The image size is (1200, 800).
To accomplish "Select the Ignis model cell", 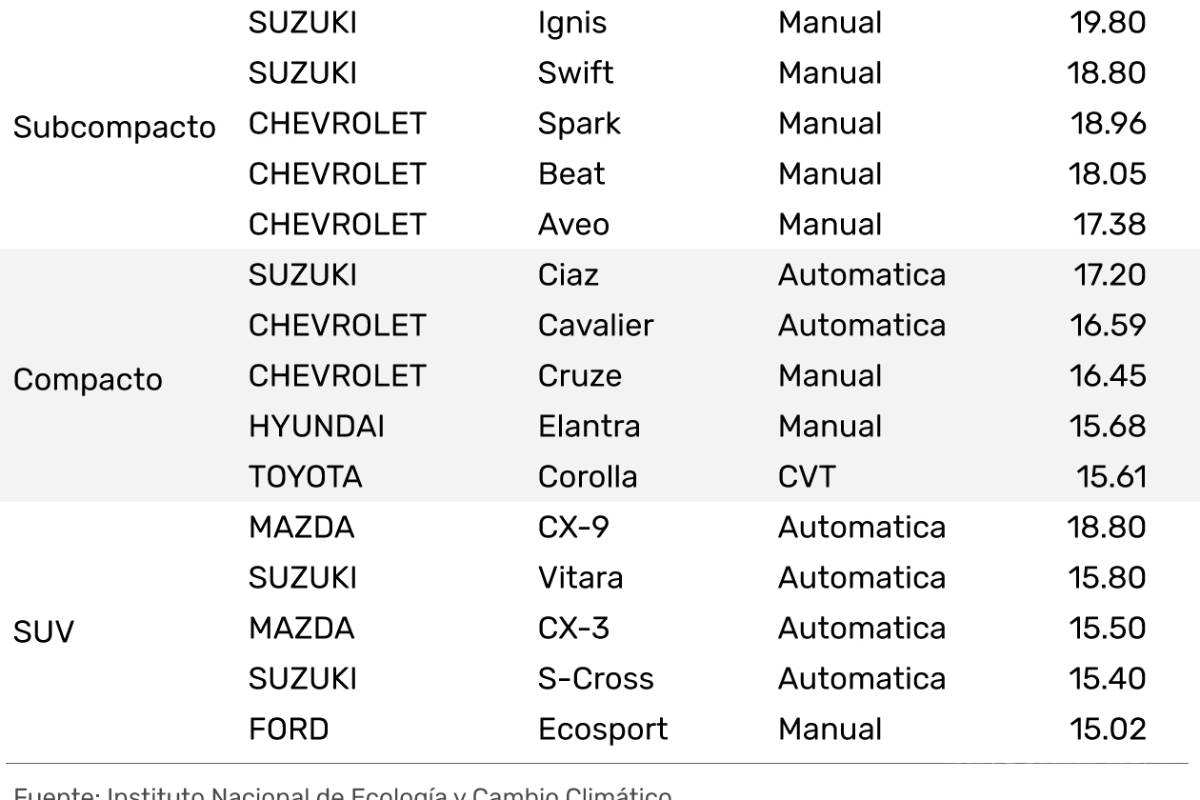I will (572, 23).
